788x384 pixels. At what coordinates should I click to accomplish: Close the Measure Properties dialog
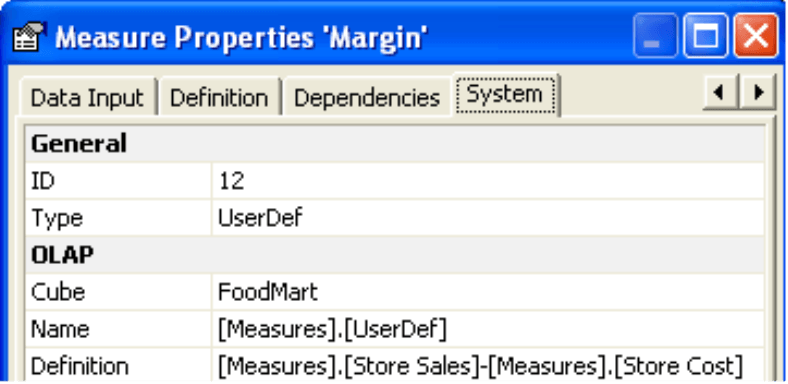click(755, 36)
